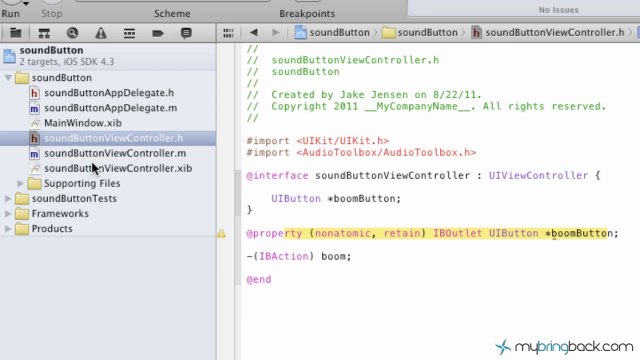The image size is (640, 360).
Task: Go forward with the right arrow
Action: click(276, 32)
